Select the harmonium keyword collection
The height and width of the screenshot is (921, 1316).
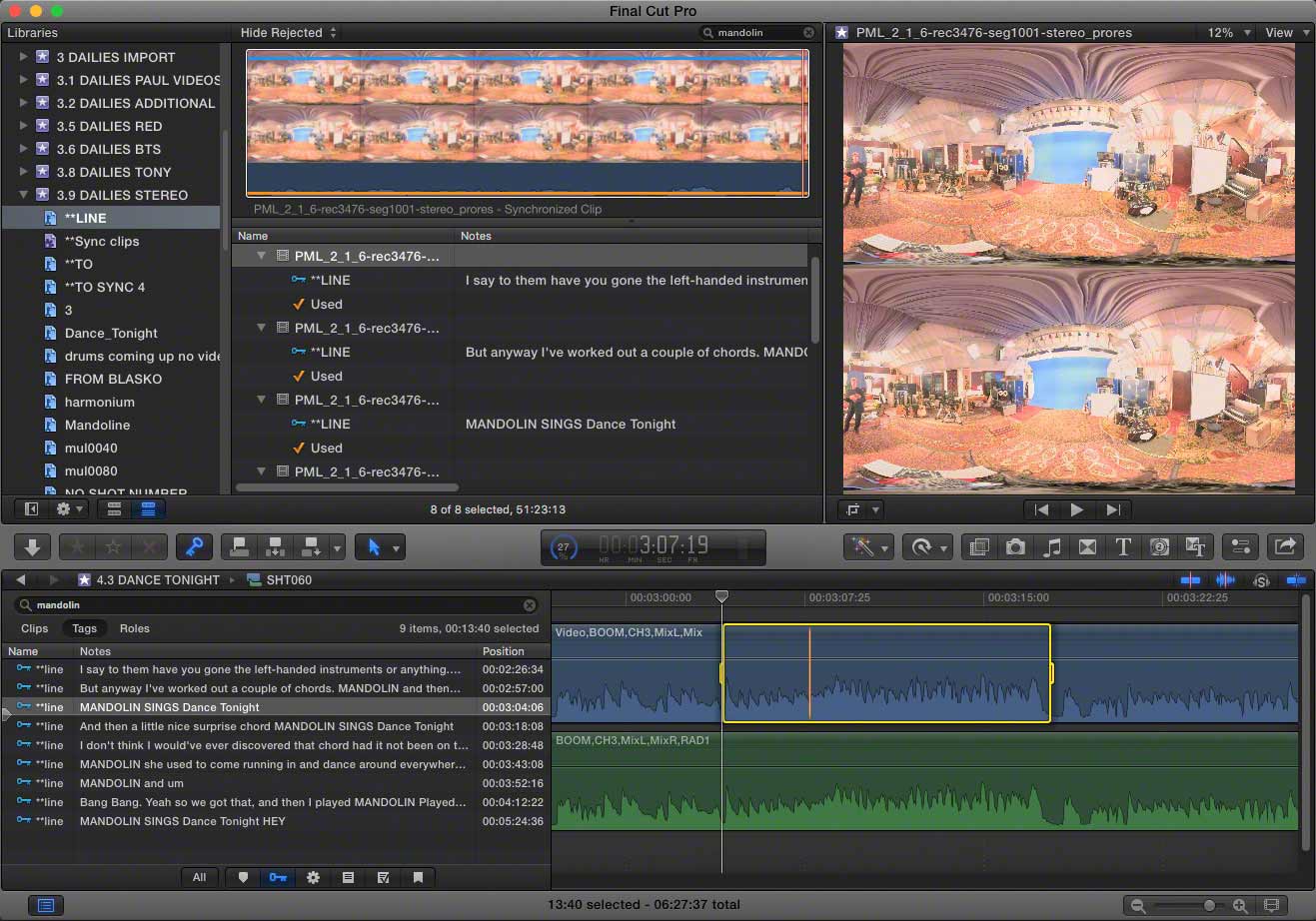pos(100,402)
